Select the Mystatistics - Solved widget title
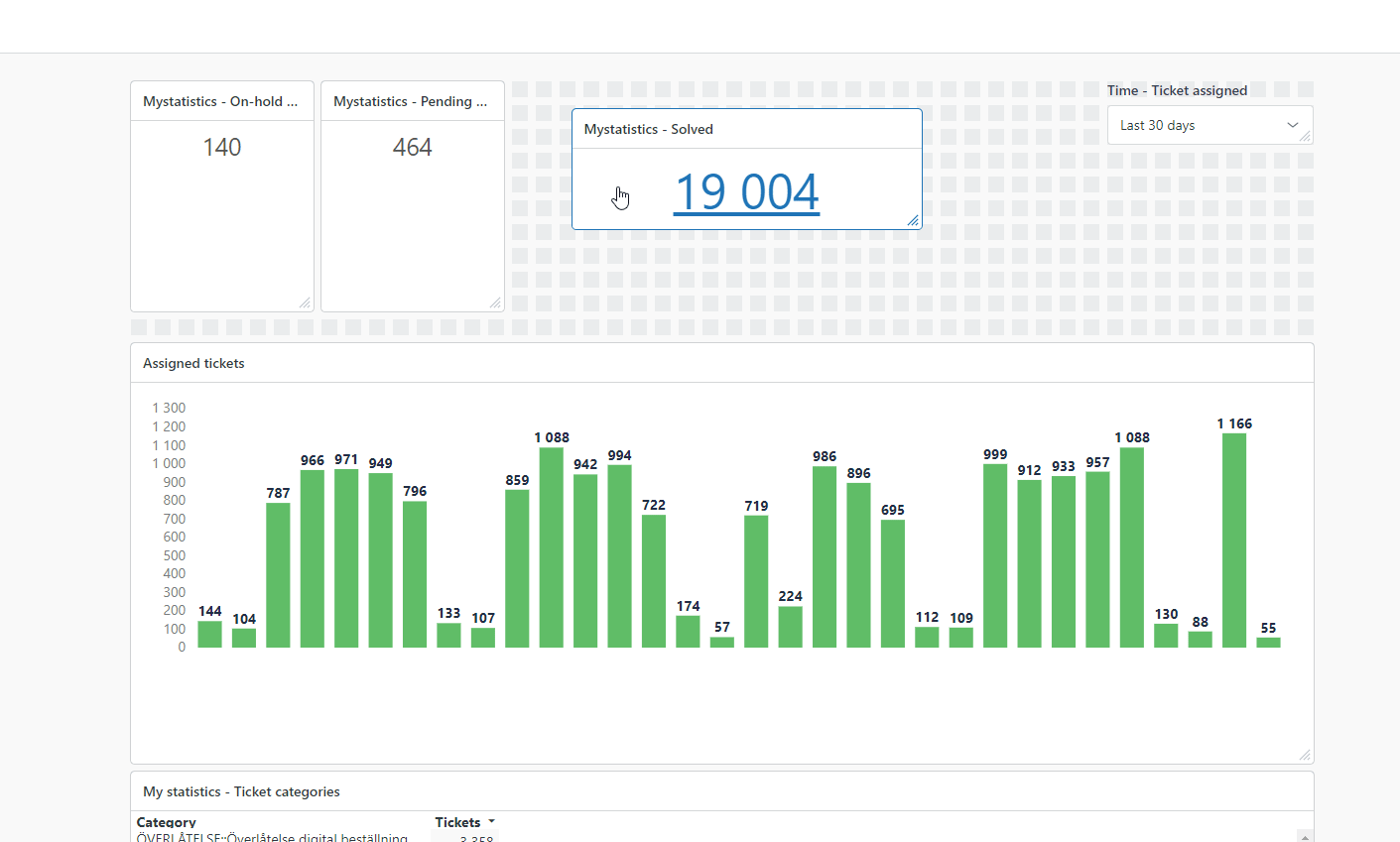 click(649, 129)
